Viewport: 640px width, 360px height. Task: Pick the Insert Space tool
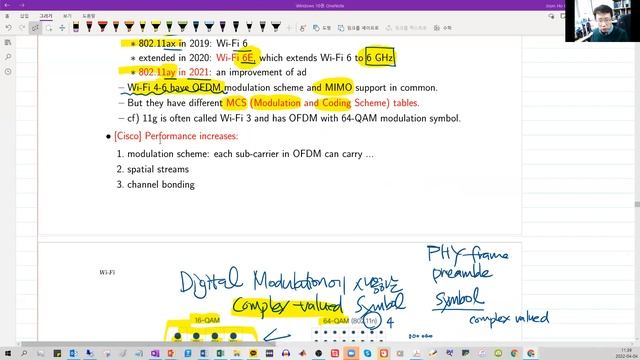62,28
